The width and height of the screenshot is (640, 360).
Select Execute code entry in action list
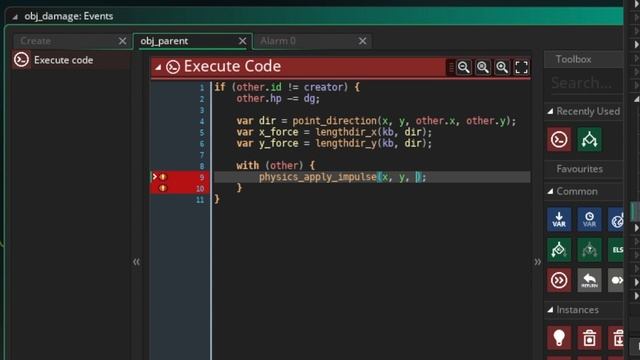pyautogui.click(x=71, y=60)
